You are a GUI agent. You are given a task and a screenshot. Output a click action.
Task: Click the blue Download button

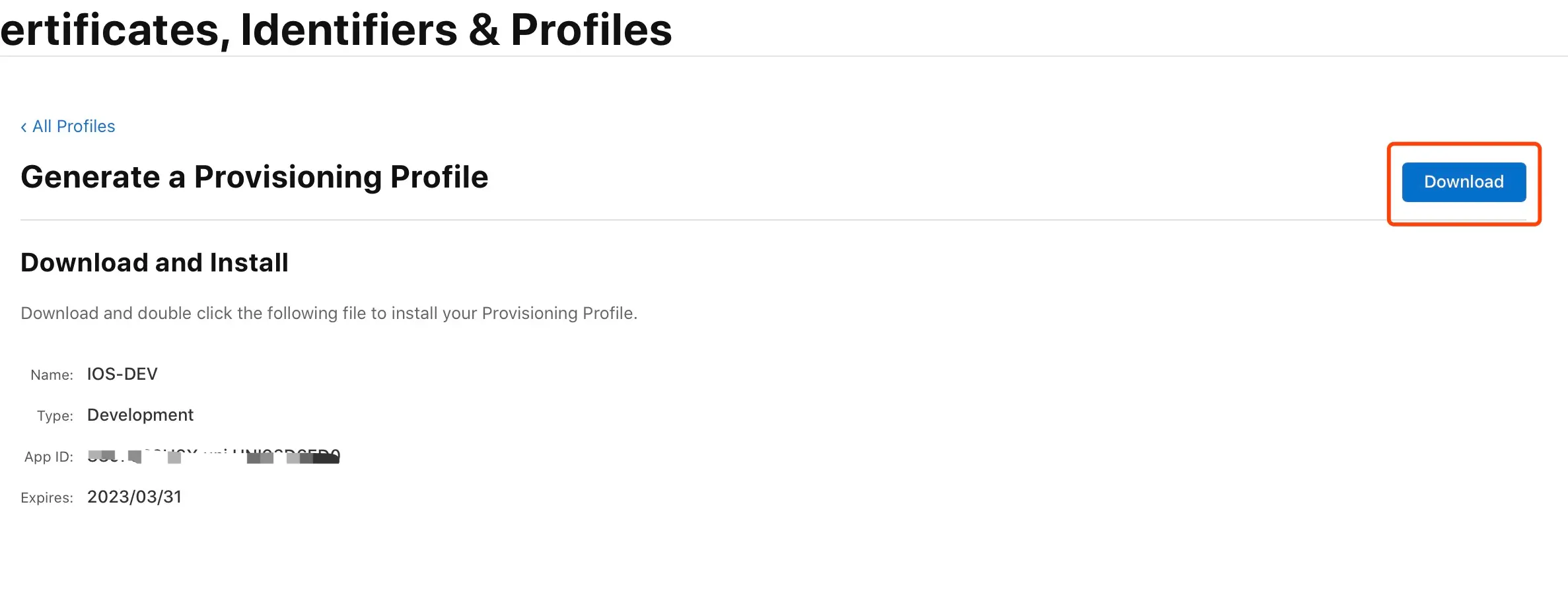(x=1464, y=182)
